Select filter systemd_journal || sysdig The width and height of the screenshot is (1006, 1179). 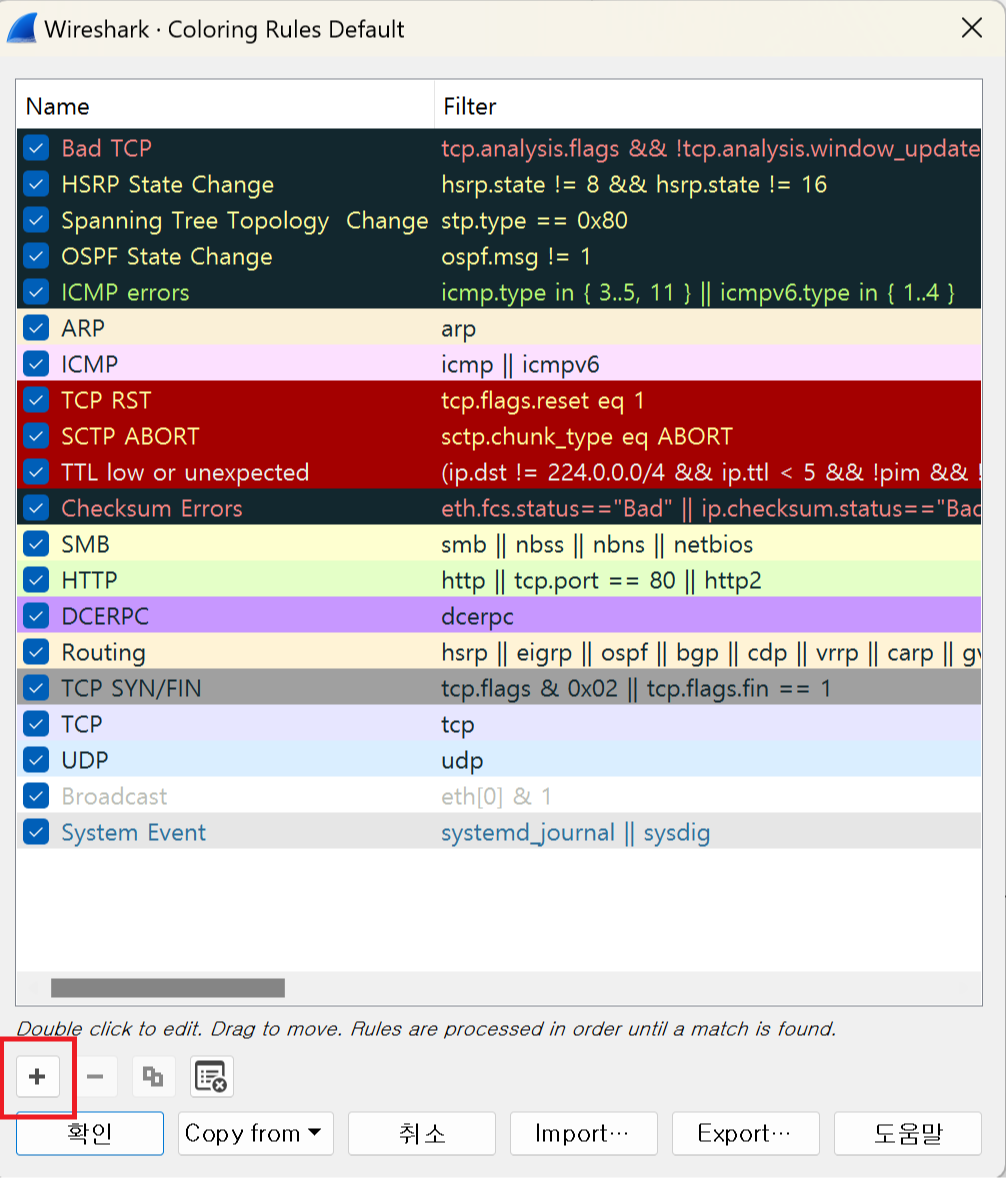click(576, 832)
